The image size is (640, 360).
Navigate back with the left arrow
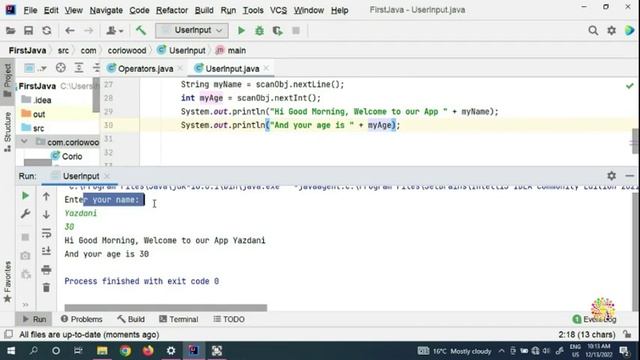[x=70, y=31]
